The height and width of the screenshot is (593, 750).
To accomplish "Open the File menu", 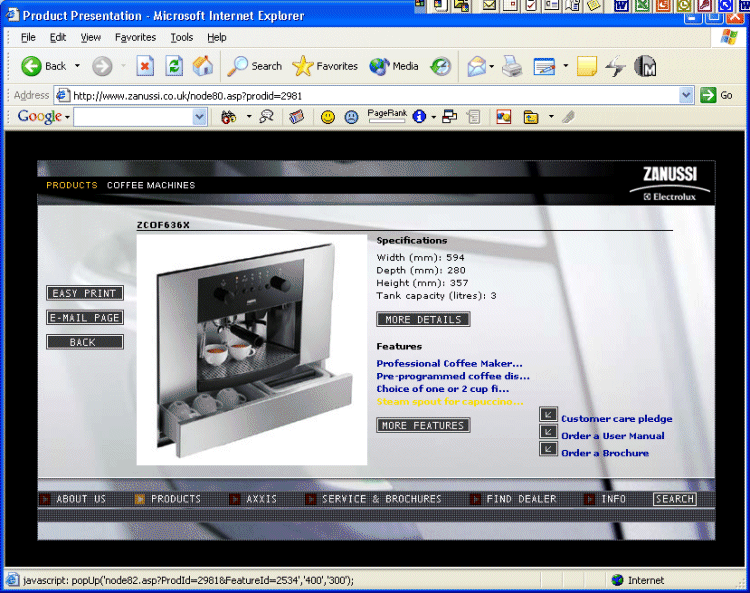I will pyautogui.click(x=28, y=37).
